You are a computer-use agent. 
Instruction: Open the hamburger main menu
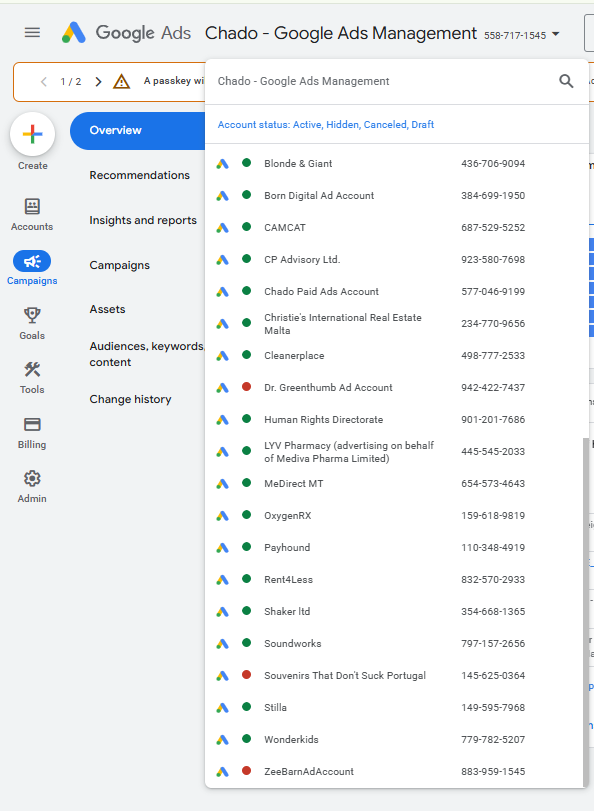32,33
